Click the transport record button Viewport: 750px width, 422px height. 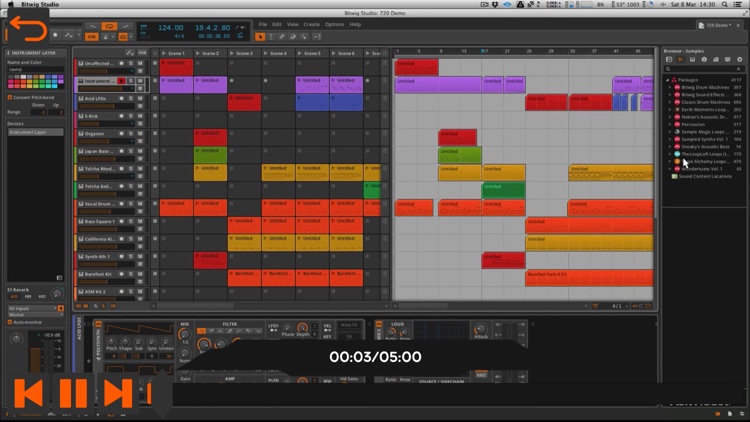(x=55, y=35)
